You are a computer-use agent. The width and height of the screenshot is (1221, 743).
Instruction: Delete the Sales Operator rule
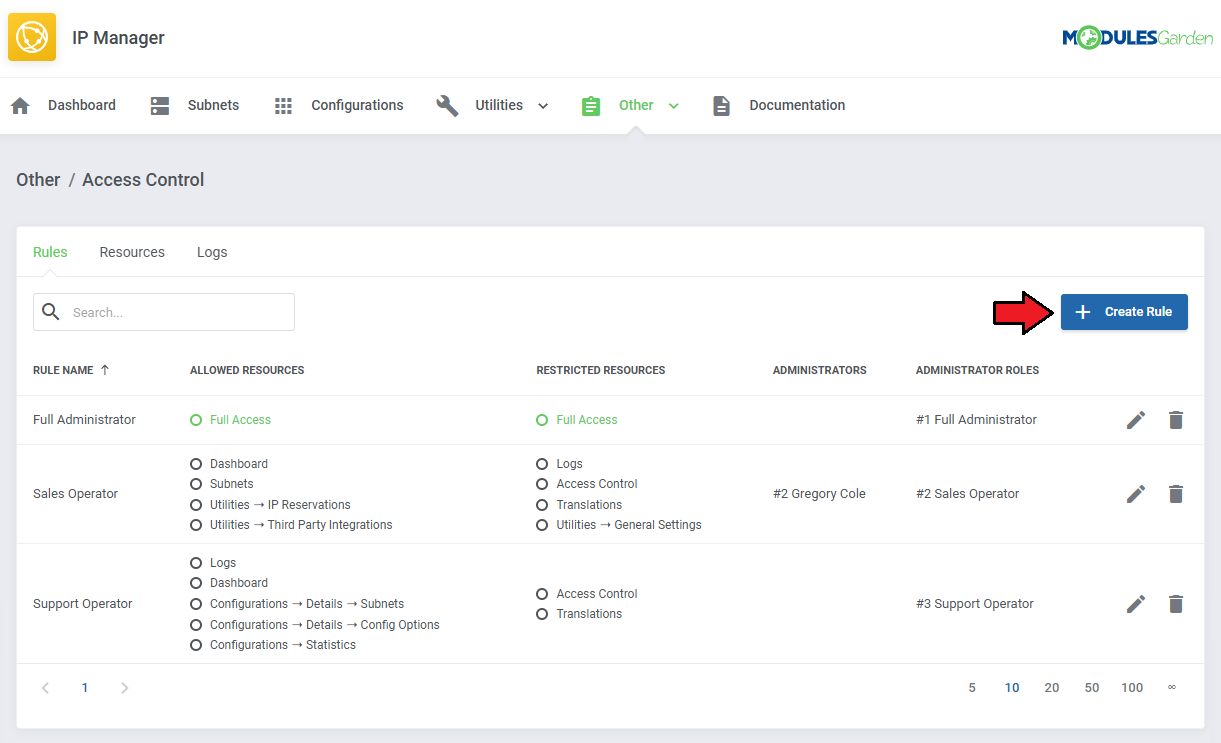[x=1176, y=494]
